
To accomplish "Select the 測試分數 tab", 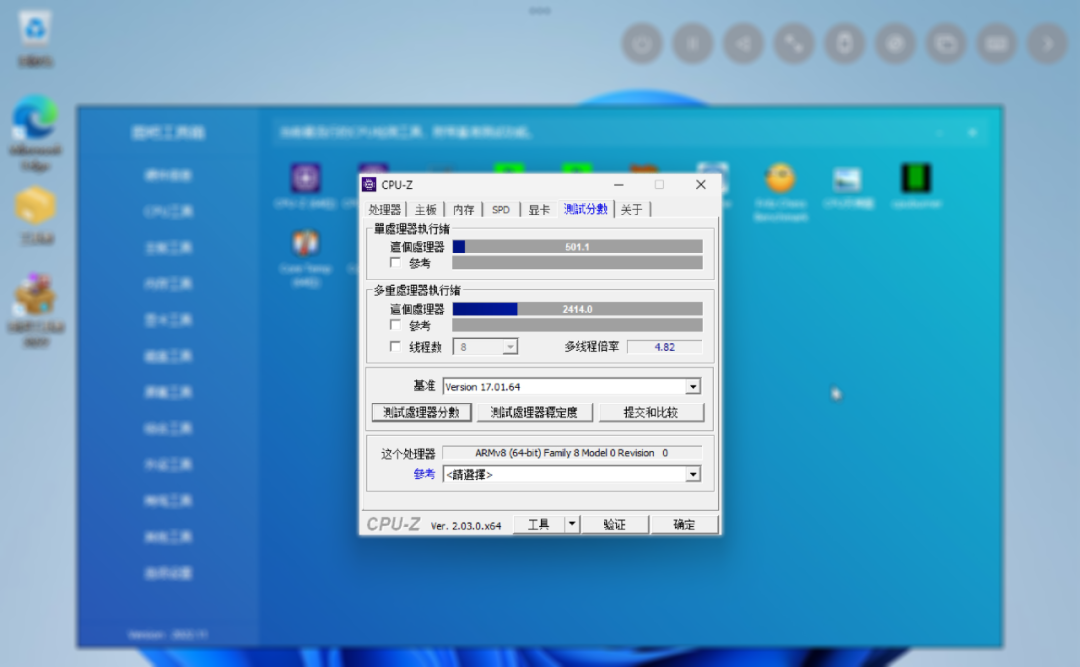I will (585, 209).
